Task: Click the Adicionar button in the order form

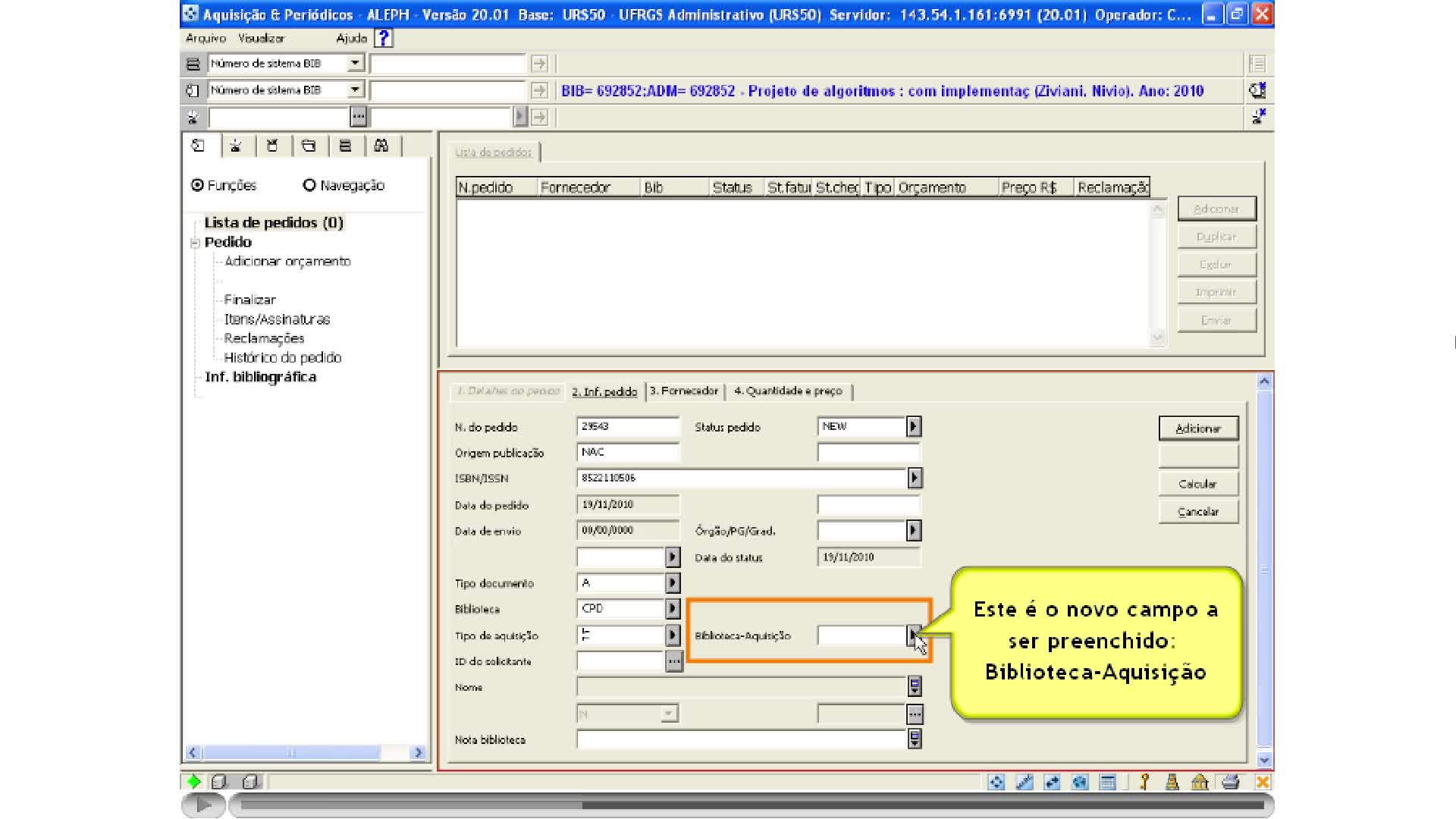Action: pyautogui.click(x=1198, y=428)
